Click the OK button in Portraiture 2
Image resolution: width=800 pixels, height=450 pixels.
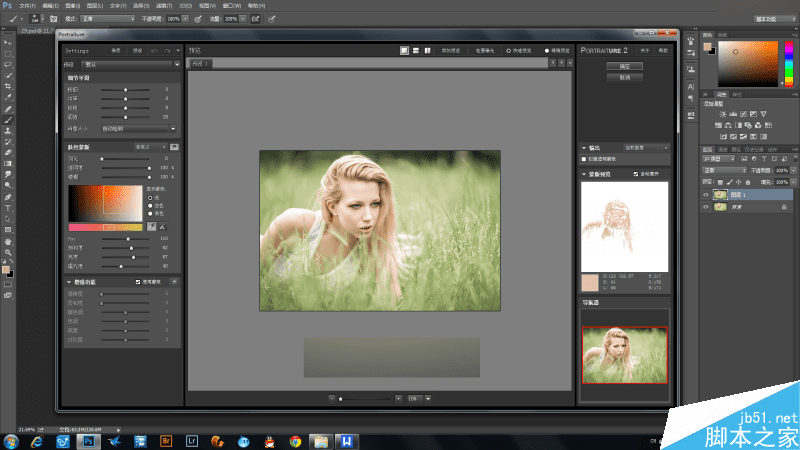point(624,66)
